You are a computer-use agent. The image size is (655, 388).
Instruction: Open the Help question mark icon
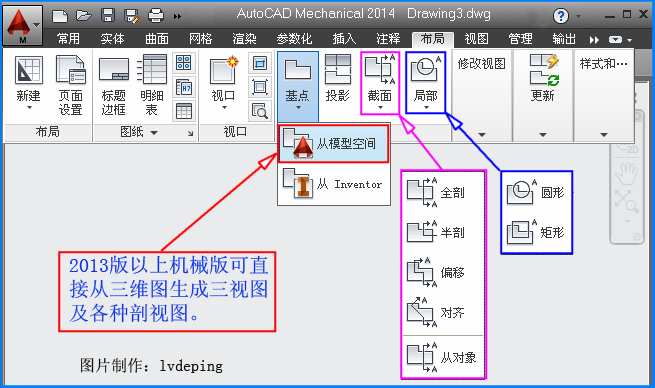(x=561, y=16)
